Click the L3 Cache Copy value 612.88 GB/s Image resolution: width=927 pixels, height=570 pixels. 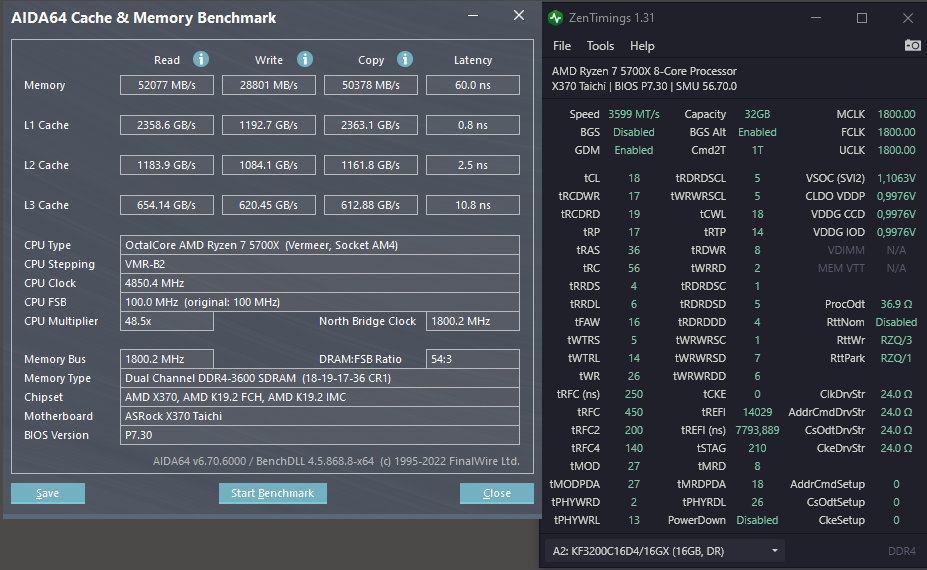coord(371,205)
